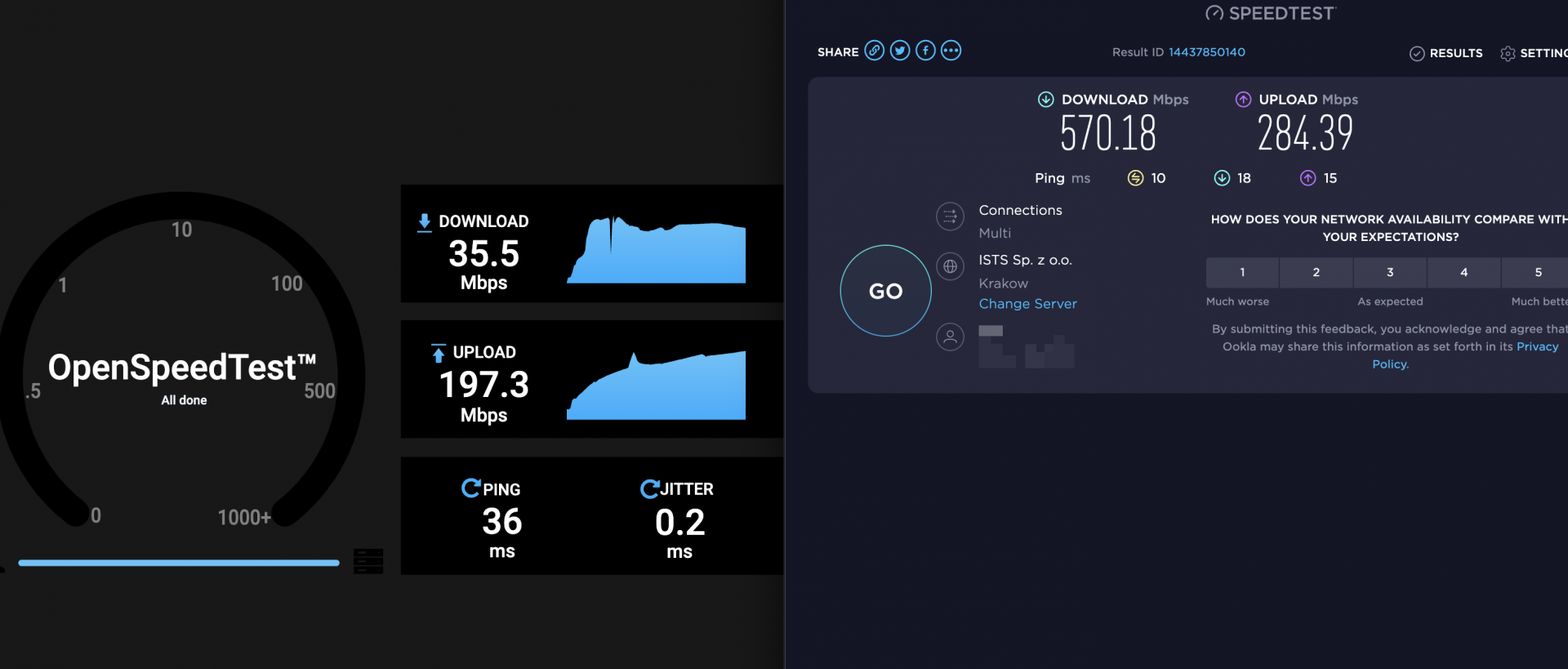Share the result on Facebook
Screen dimensions: 1568x669
(925, 51)
